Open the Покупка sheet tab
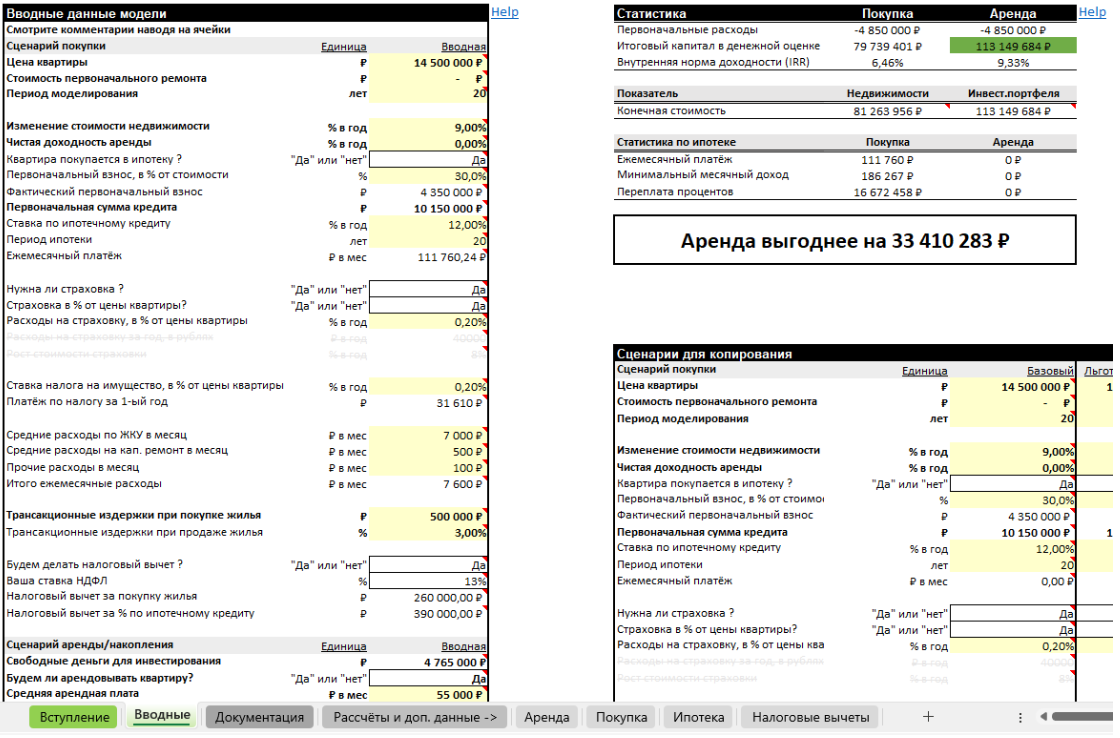1120x738 pixels. (x=622, y=717)
